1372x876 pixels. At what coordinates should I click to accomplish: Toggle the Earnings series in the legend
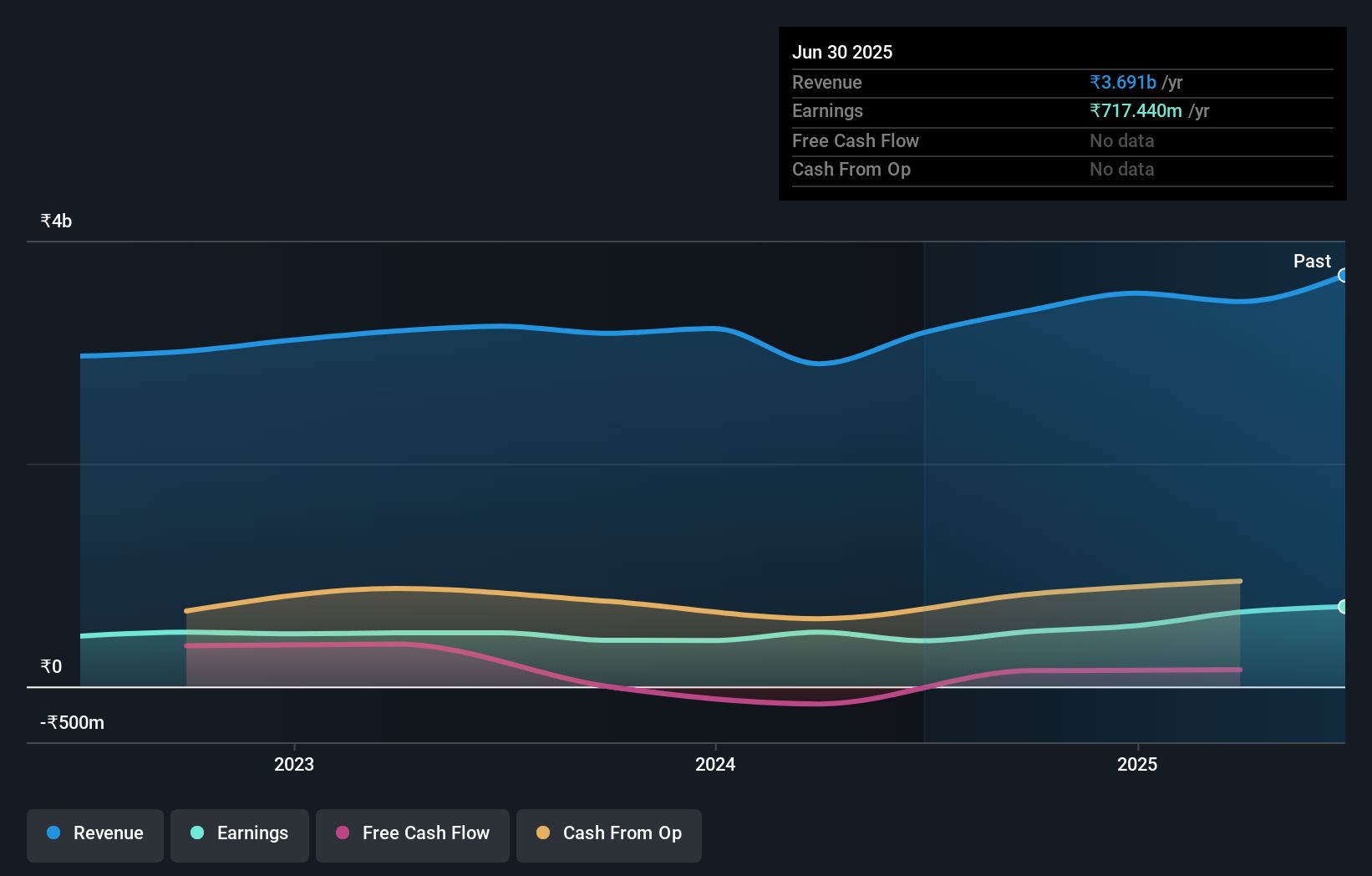[x=240, y=835]
